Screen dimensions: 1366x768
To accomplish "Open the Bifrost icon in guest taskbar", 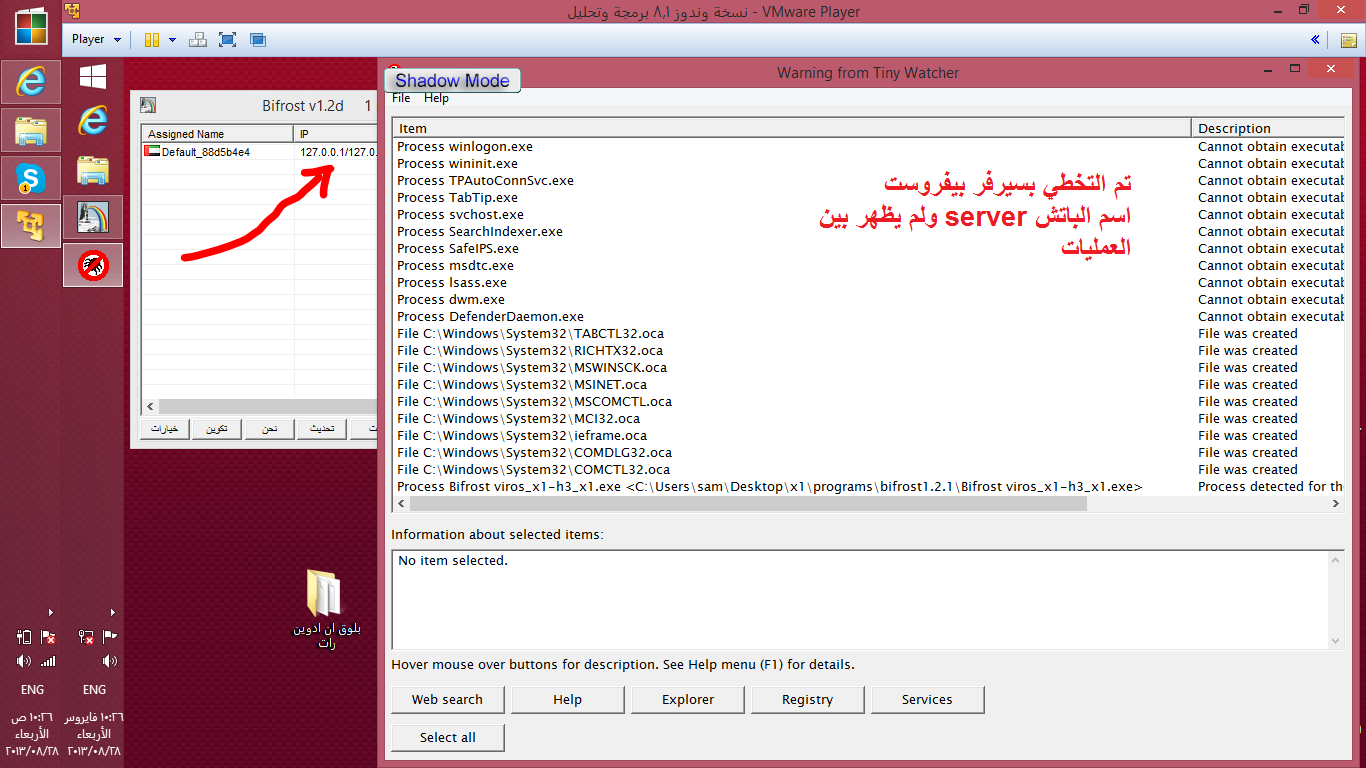I will pyautogui.click(x=93, y=217).
